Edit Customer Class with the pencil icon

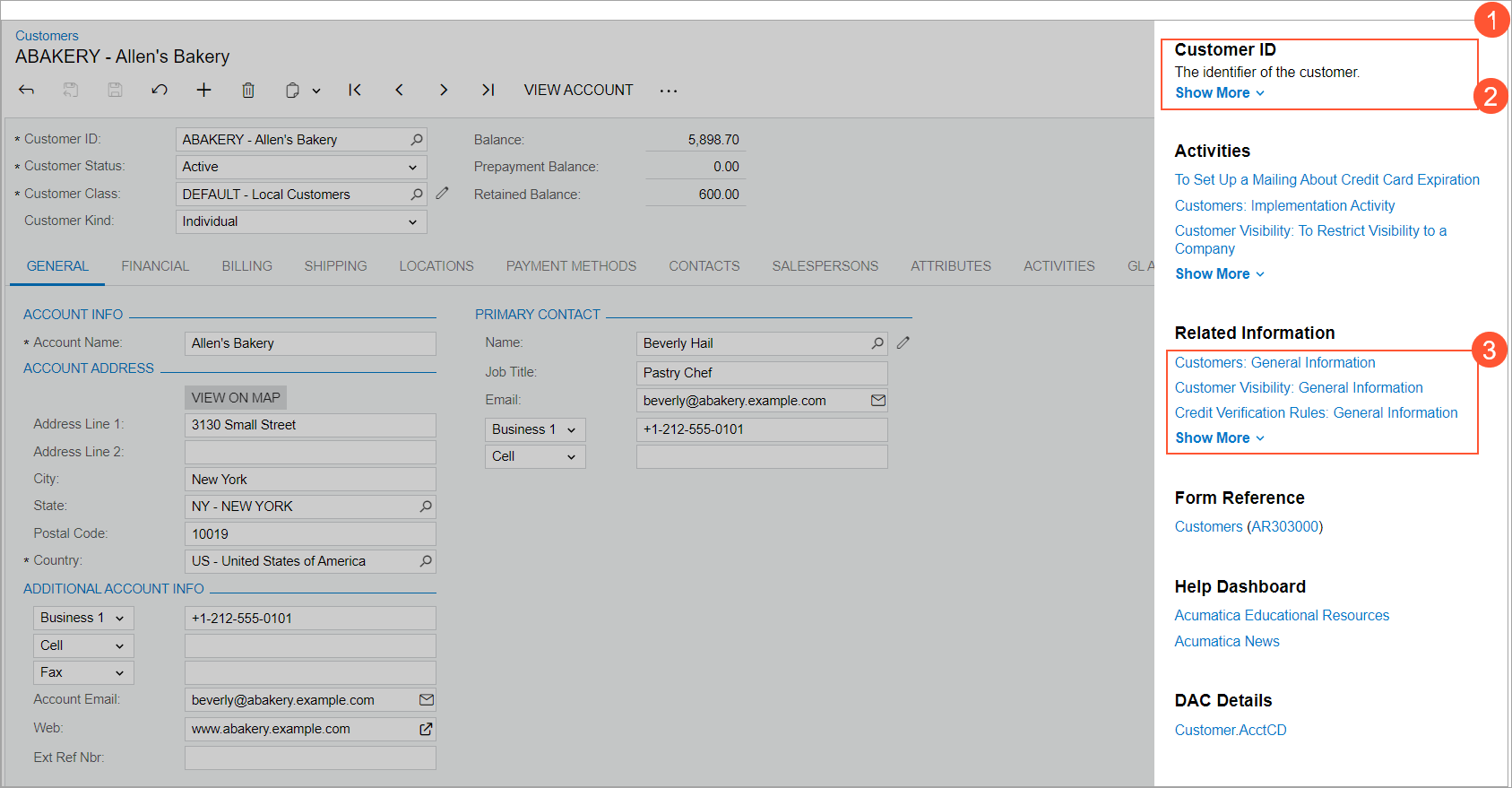442,194
